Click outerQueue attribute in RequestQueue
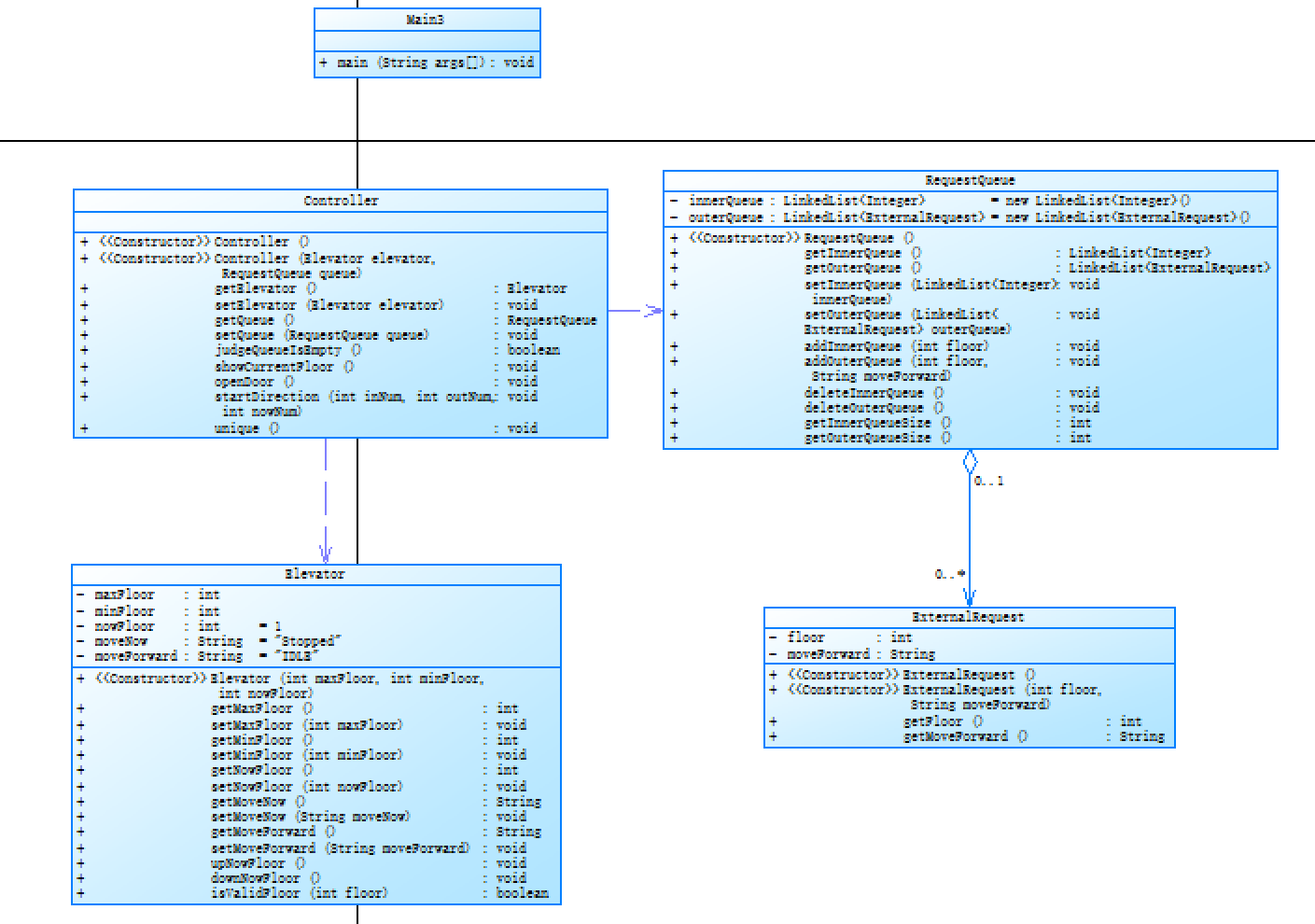The height and width of the screenshot is (924, 1315). tap(959, 217)
